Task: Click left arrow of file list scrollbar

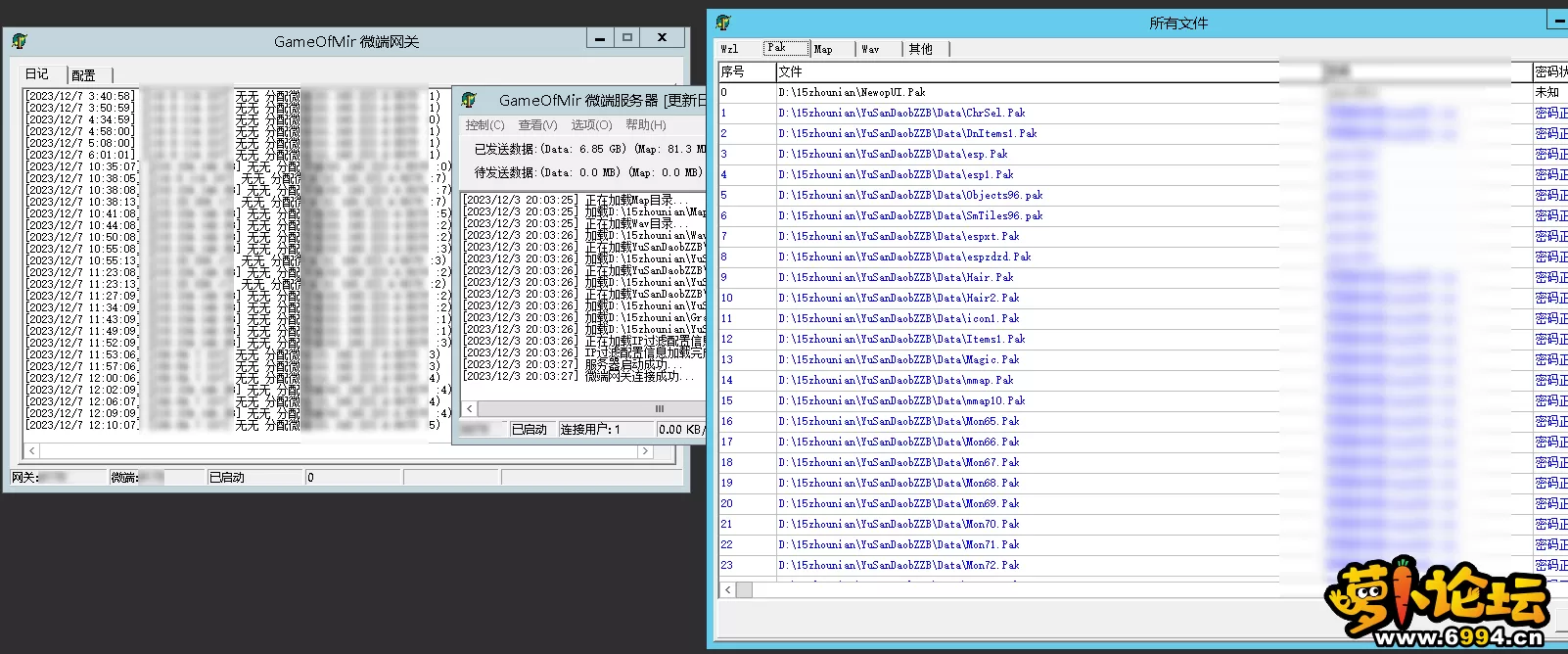Action: coord(727,589)
